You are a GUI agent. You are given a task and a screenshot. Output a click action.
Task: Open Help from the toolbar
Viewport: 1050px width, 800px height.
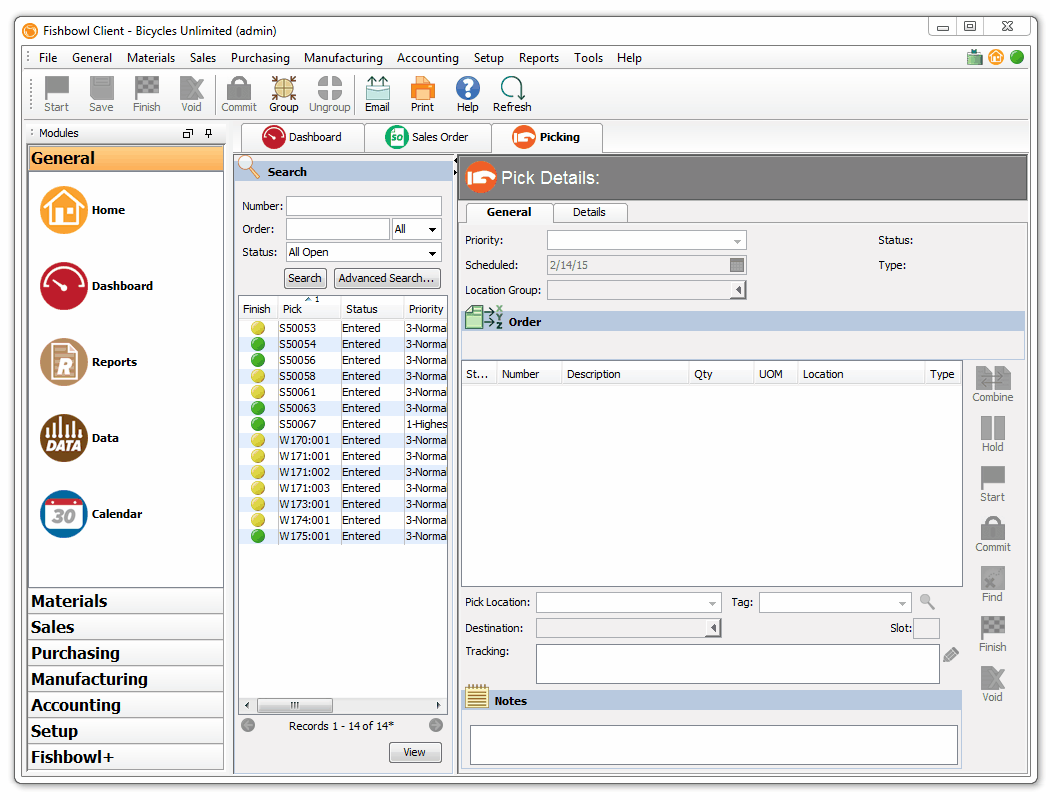tap(467, 94)
